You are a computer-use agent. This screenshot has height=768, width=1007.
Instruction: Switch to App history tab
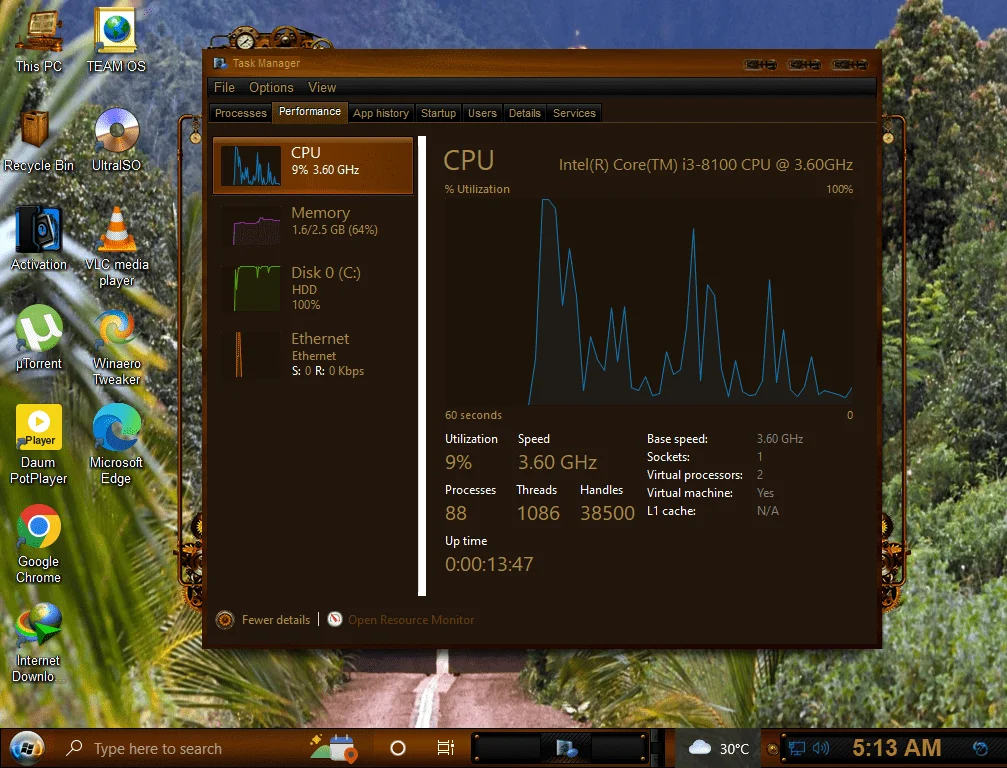[x=381, y=113]
